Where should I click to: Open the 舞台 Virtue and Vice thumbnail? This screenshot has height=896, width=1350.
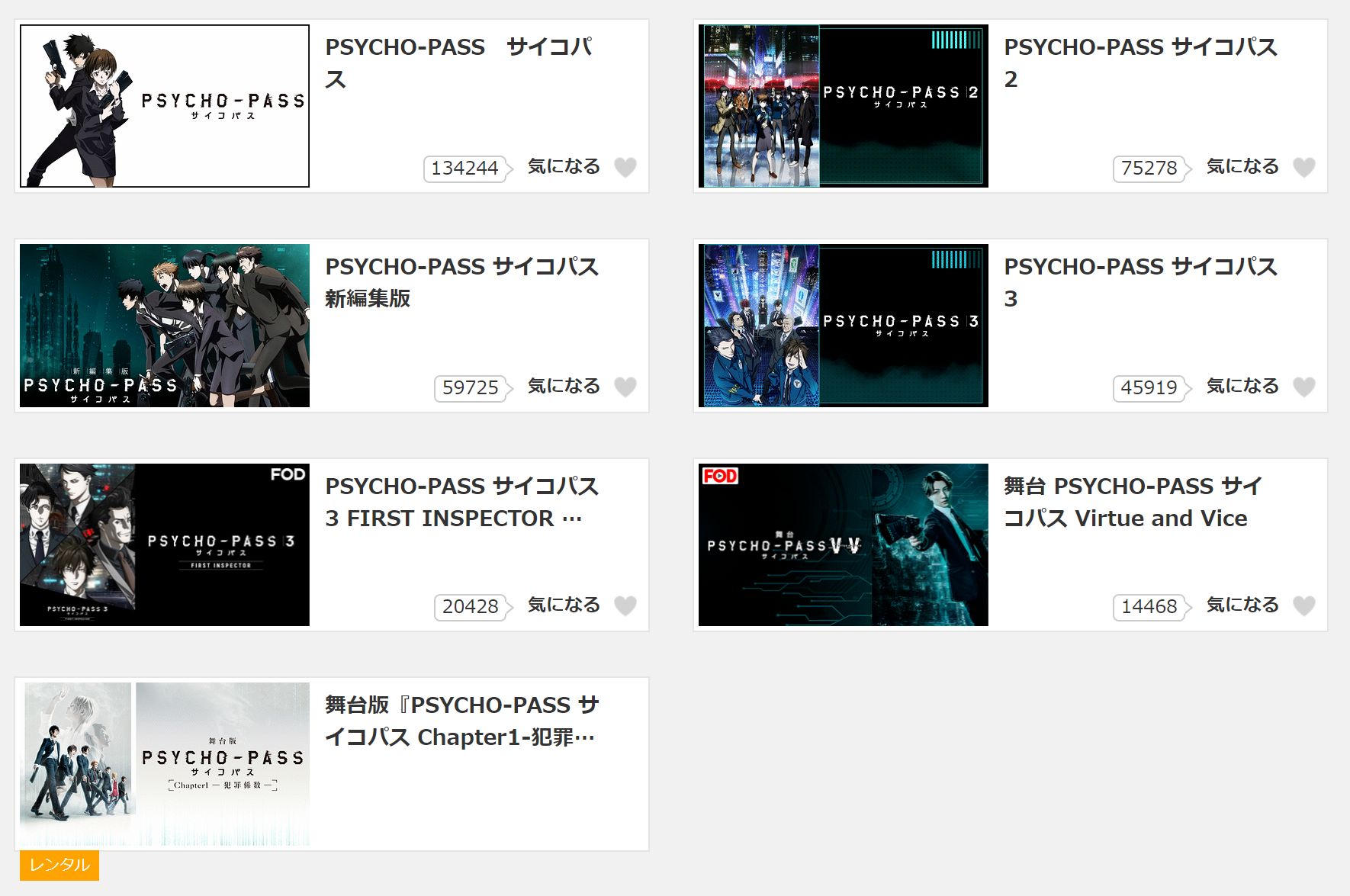844,544
